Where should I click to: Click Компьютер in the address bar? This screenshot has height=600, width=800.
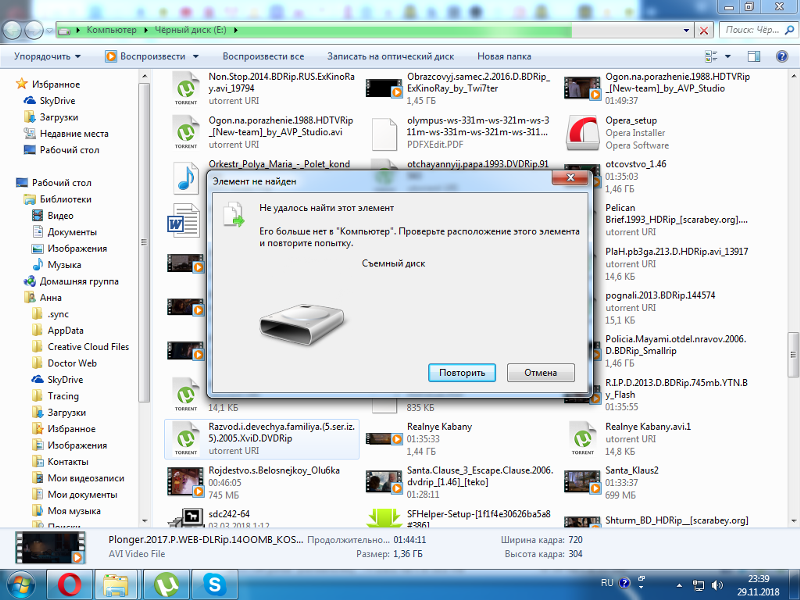pyautogui.click(x=111, y=30)
